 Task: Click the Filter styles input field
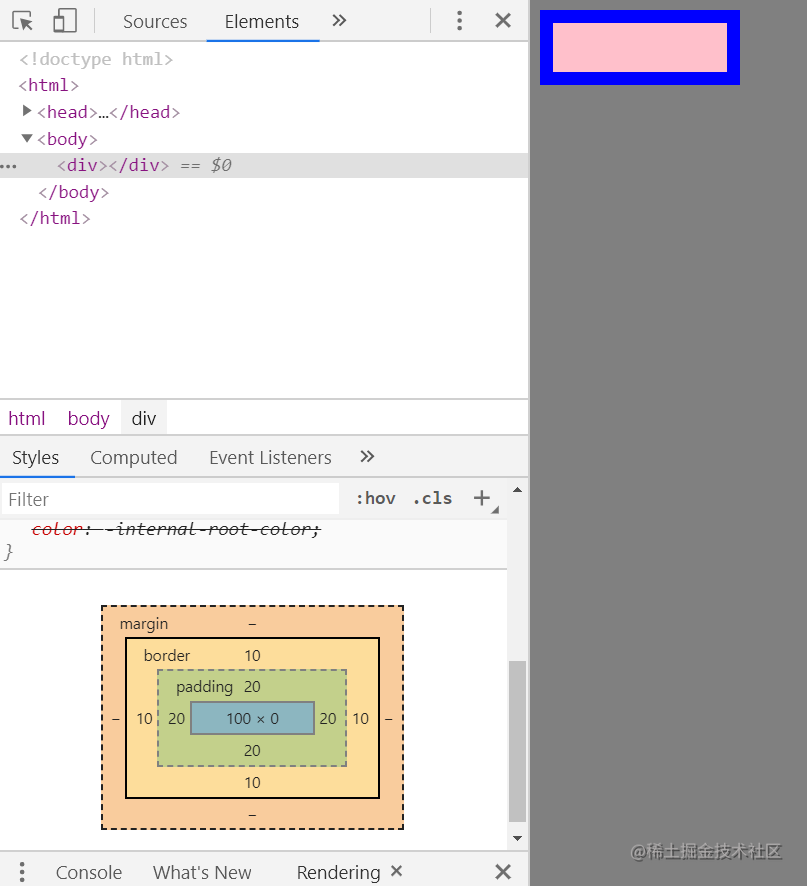pos(170,498)
